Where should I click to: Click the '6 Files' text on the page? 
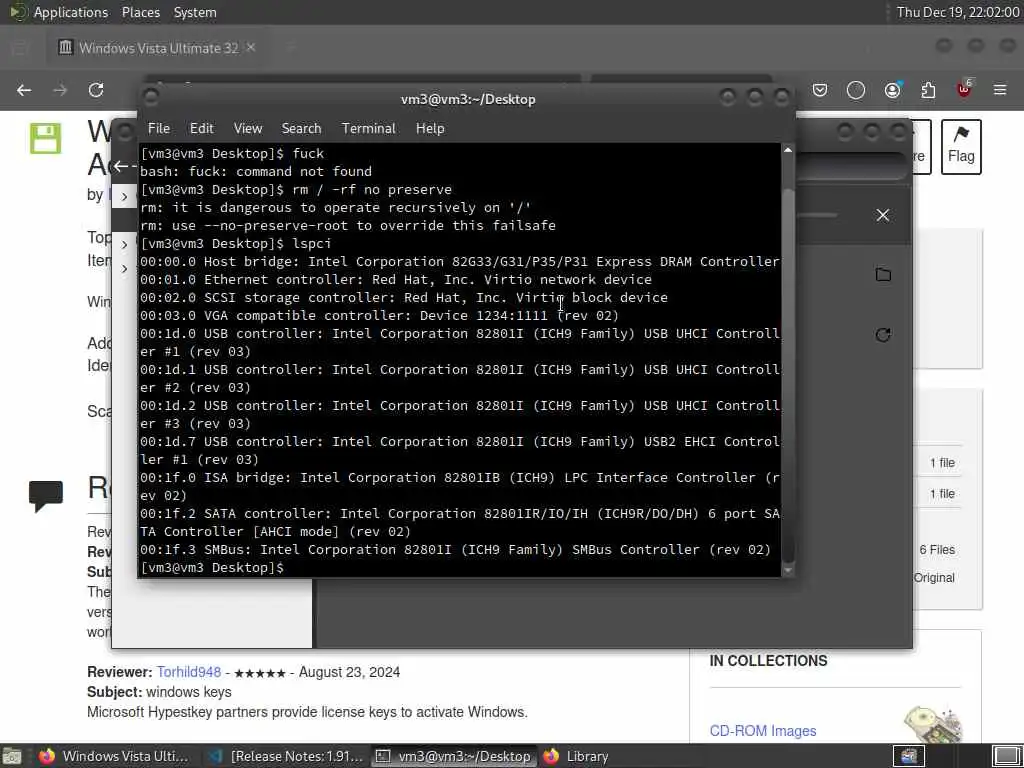point(937,550)
